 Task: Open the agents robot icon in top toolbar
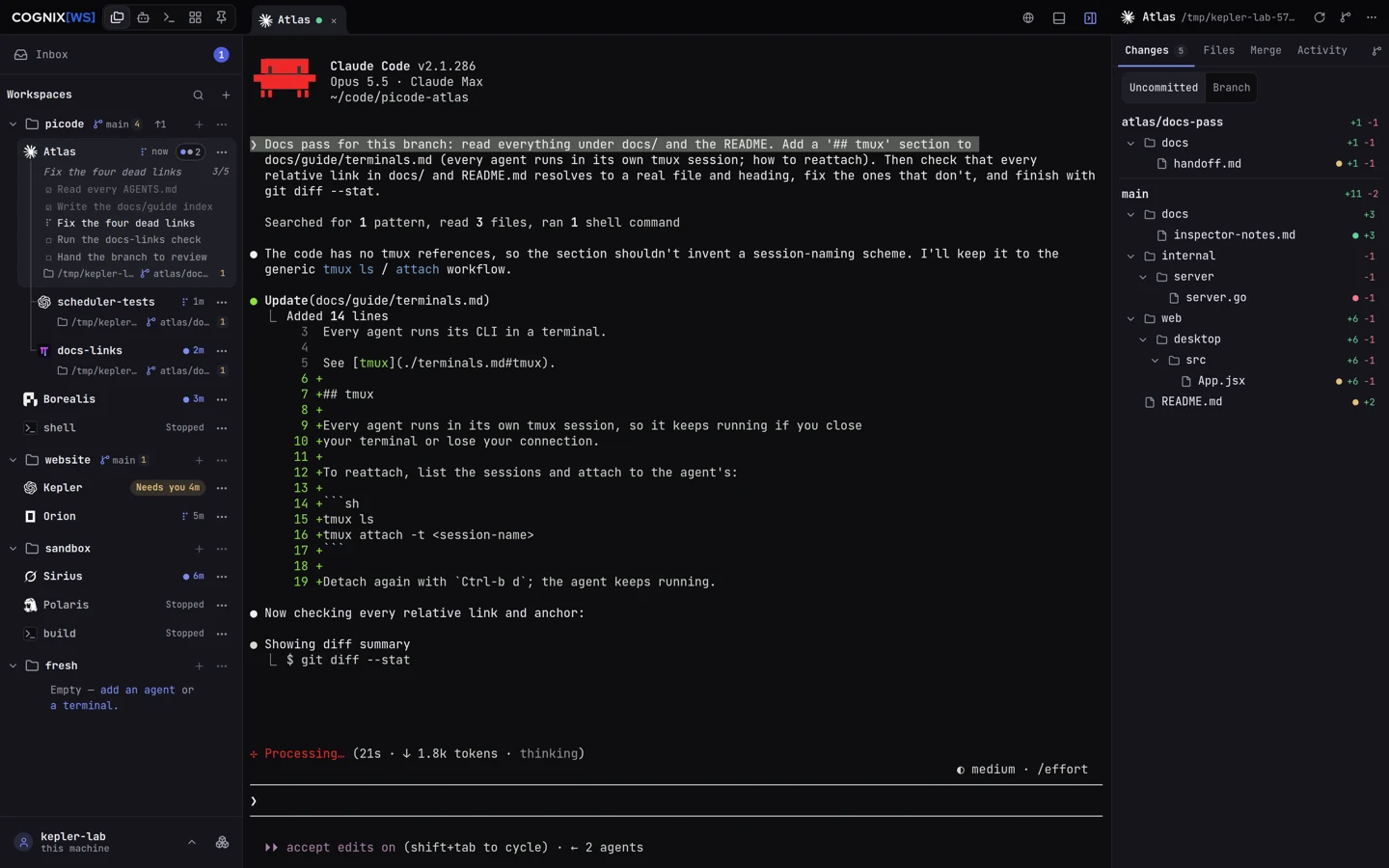click(143, 17)
